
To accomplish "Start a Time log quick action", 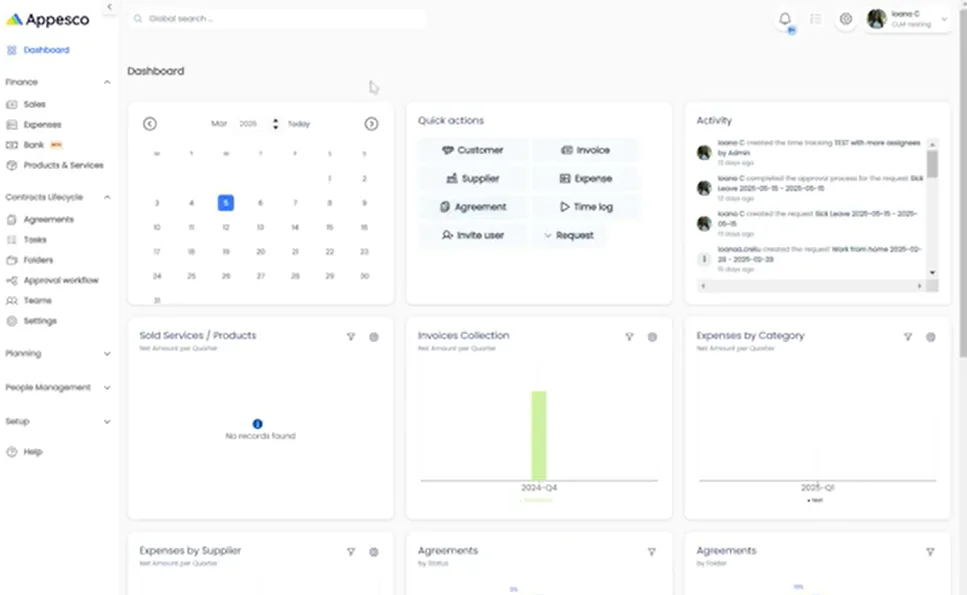I will pos(585,207).
